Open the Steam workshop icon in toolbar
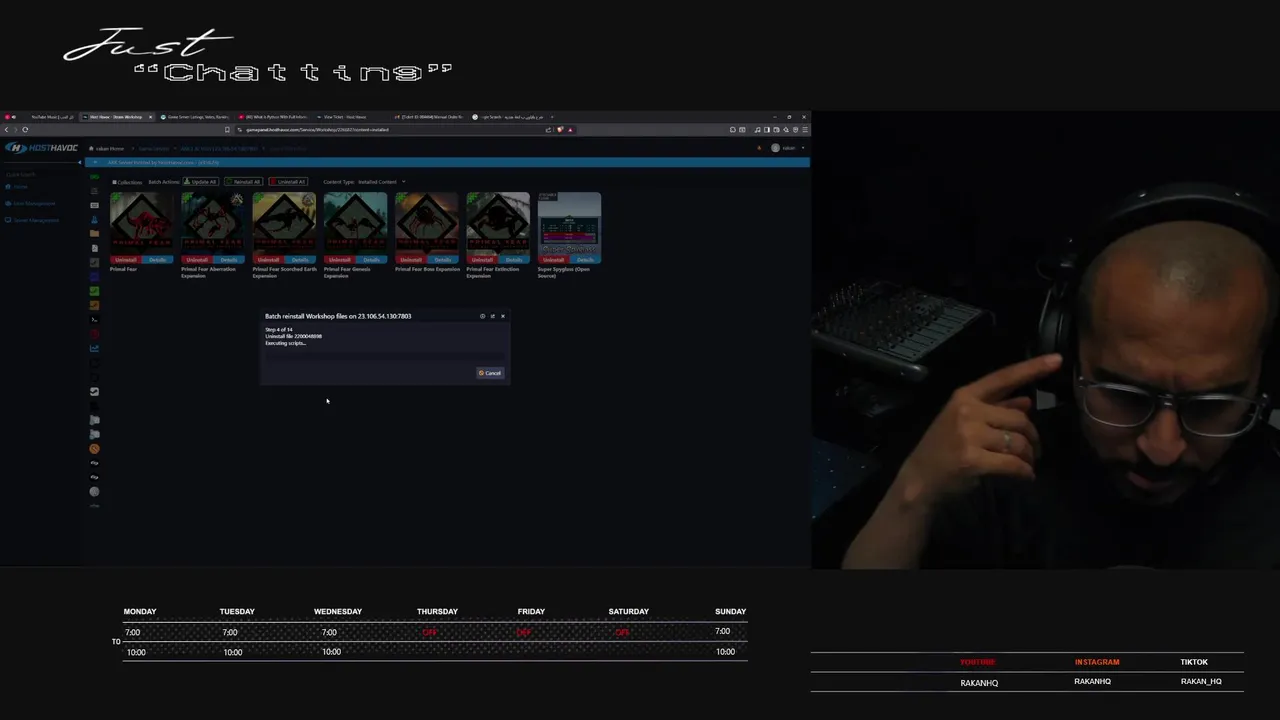Viewport: 1280px width, 720px height. (94, 391)
